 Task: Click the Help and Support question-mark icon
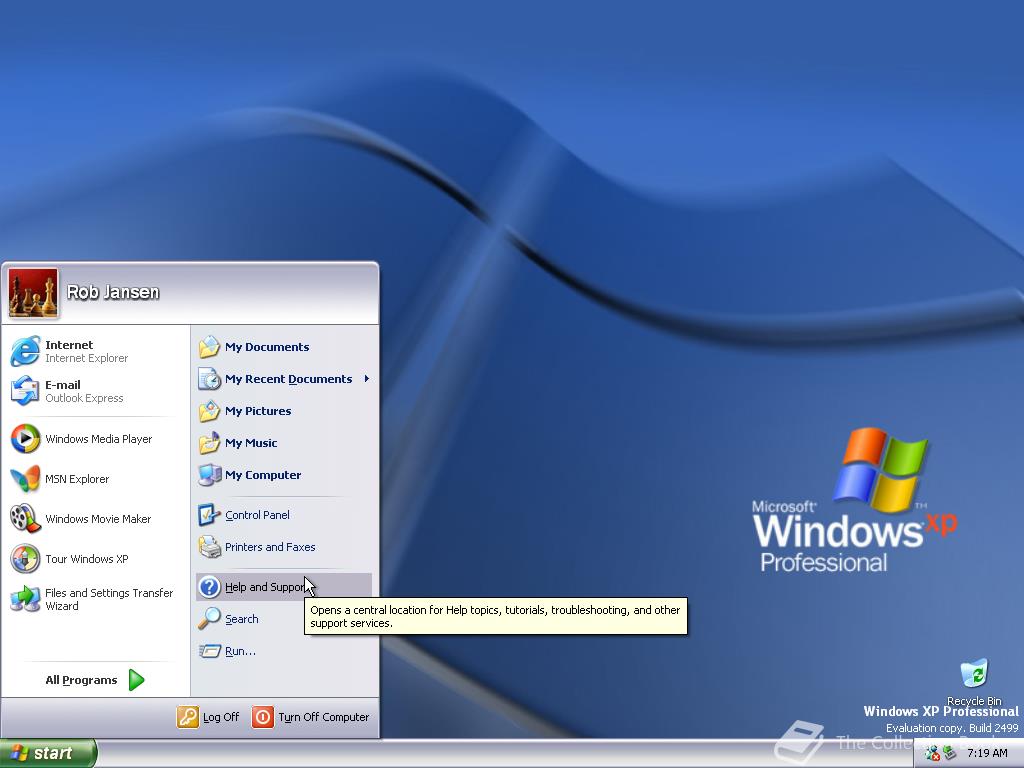[209, 586]
